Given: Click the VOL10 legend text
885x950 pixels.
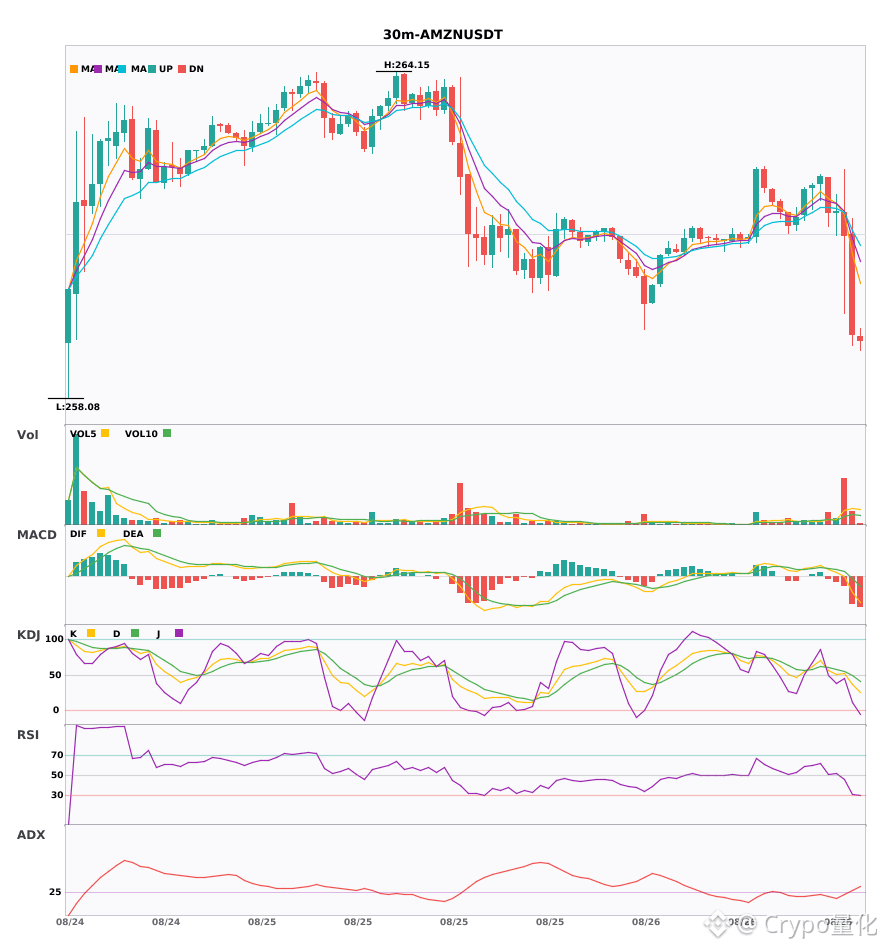Looking at the screenshot, I should (x=141, y=434).
